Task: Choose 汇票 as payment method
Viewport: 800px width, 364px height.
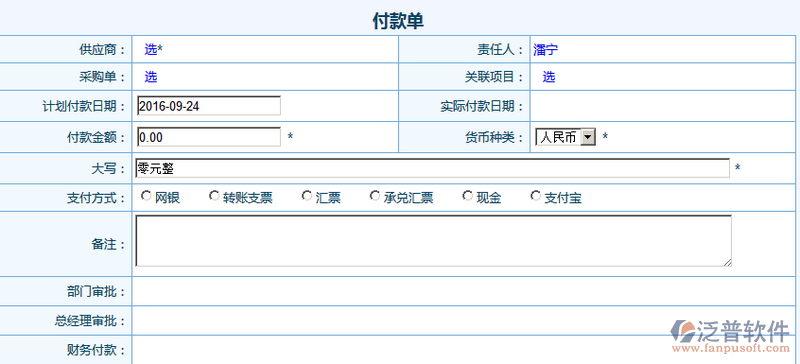Action: pyautogui.click(x=307, y=196)
